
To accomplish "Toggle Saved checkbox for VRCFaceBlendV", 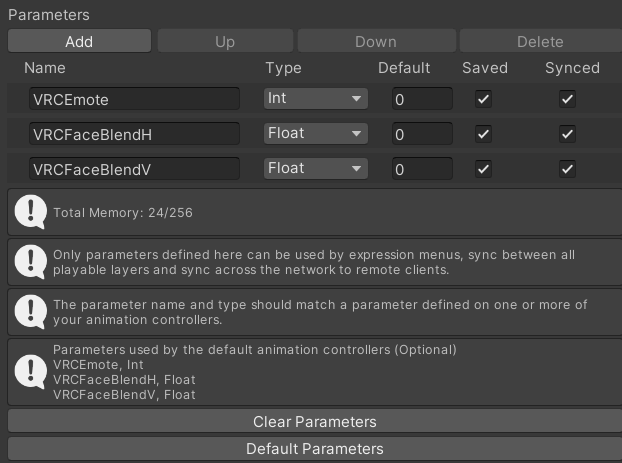I will (484, 169).
